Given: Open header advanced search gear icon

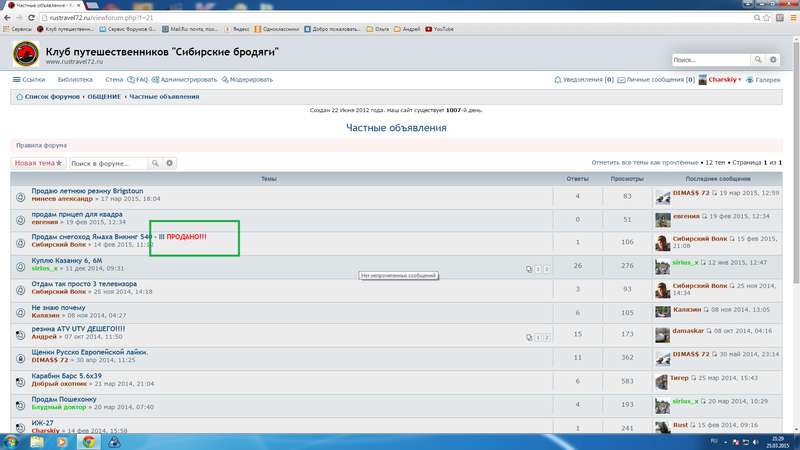Looking at the screenshot, I should click(x=772, y=60).
